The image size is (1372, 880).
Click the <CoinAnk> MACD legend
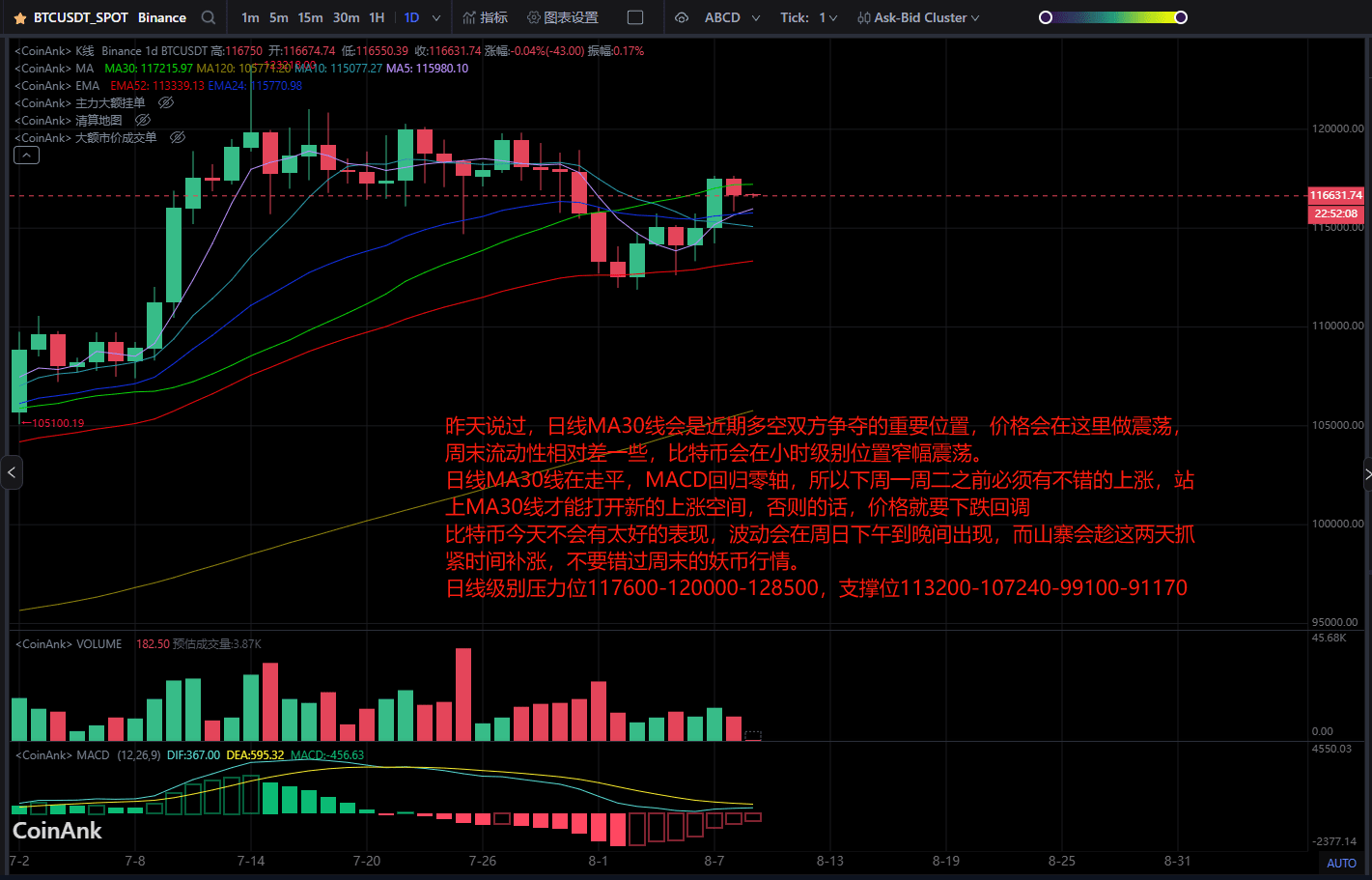(x=62, y=755)
